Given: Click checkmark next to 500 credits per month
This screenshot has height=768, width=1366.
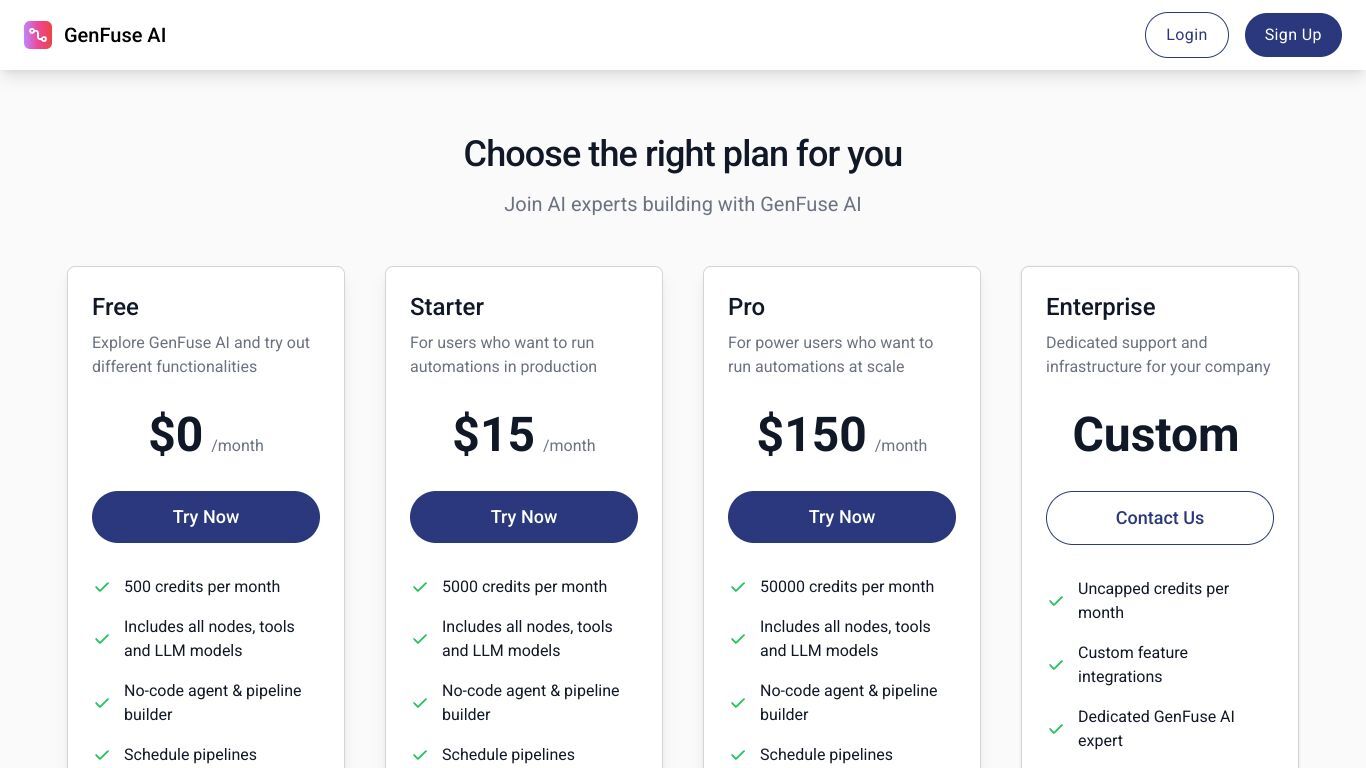Looking at the screenshot, I should coord(102,587).
